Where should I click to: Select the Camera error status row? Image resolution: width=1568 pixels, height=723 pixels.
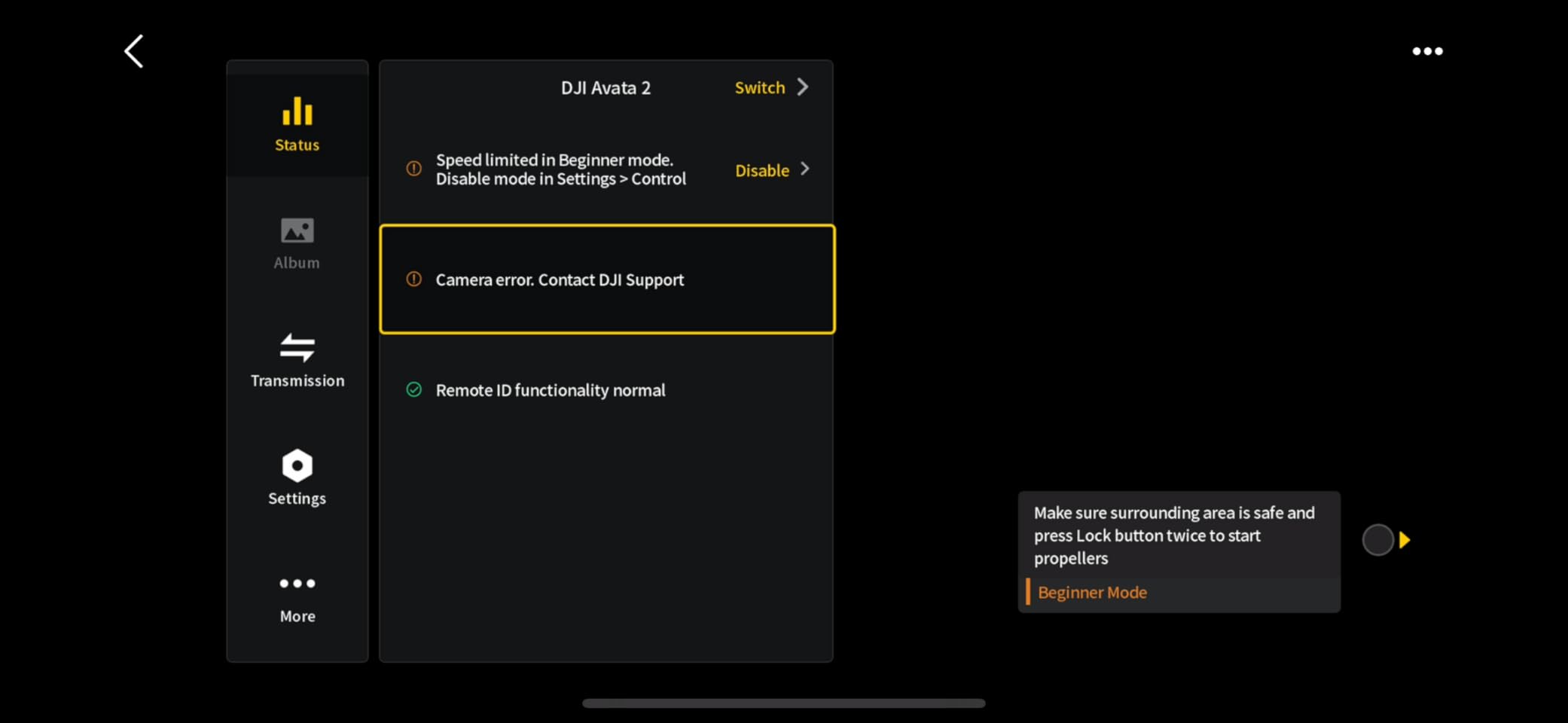[607, 279]
